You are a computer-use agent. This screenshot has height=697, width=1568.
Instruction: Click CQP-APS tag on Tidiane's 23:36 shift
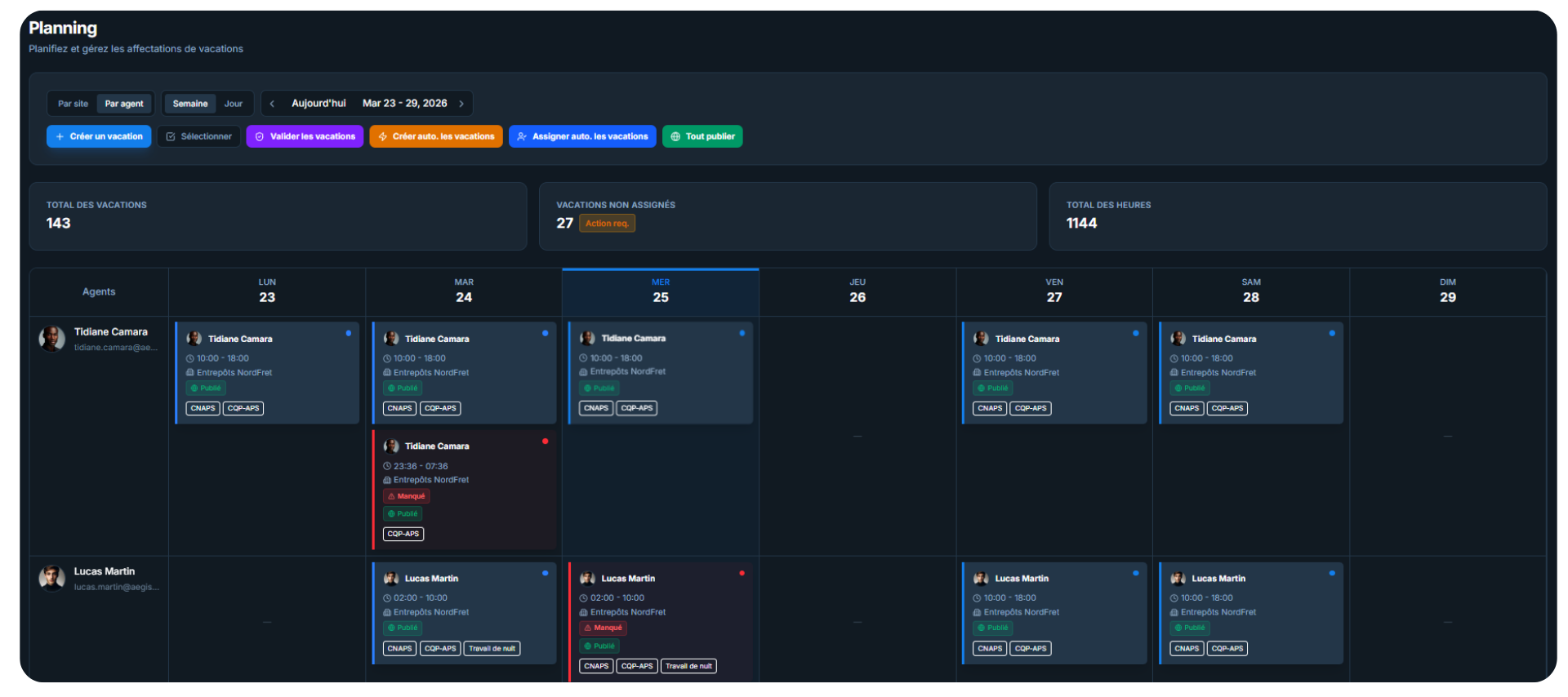pos(403,534)
